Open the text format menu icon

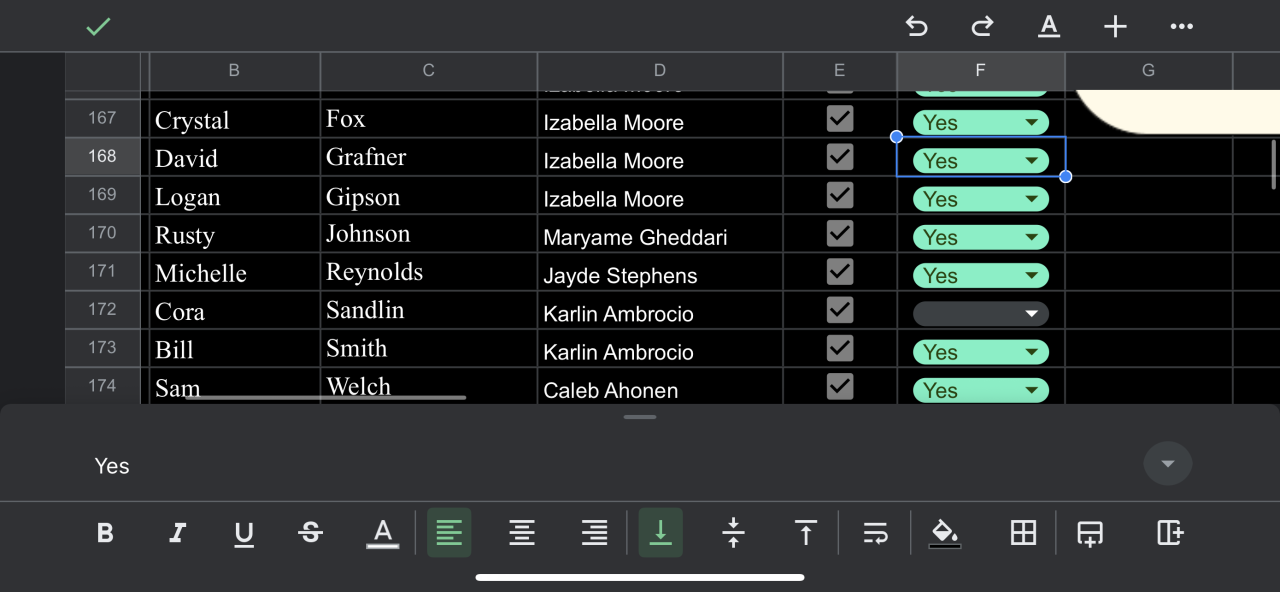(1048, 27)
